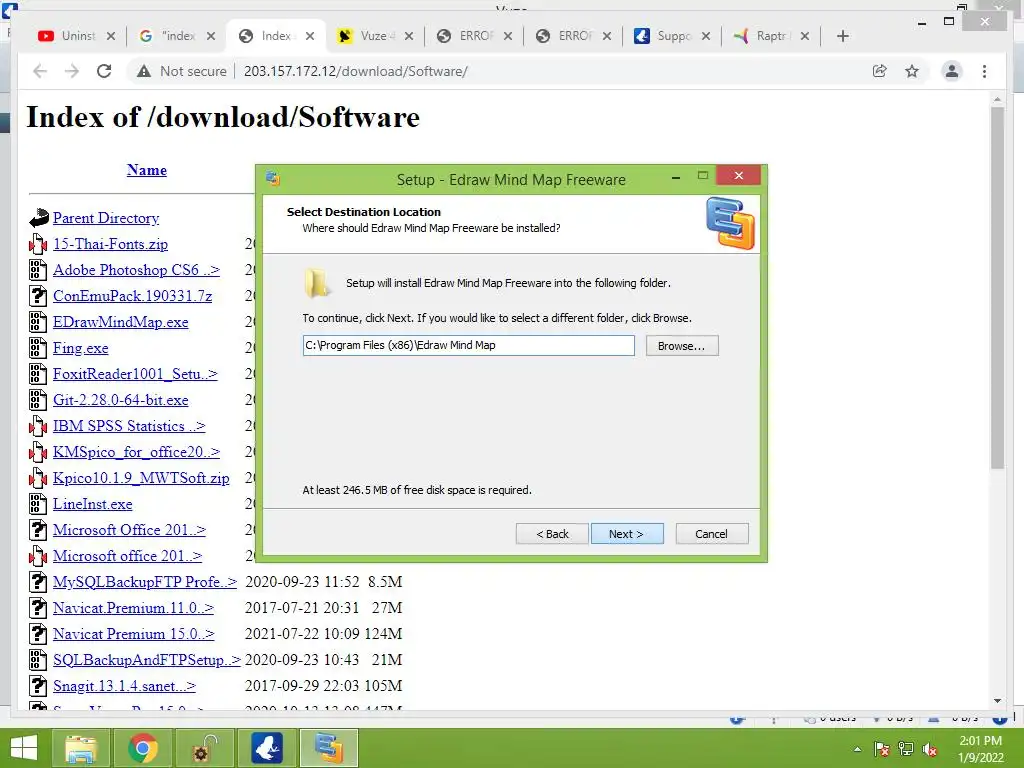This screenshot has width=1024, height=768.
Task: Open the FoxitReader1001_Setu.. link
Action: click(x=135, y=374)
